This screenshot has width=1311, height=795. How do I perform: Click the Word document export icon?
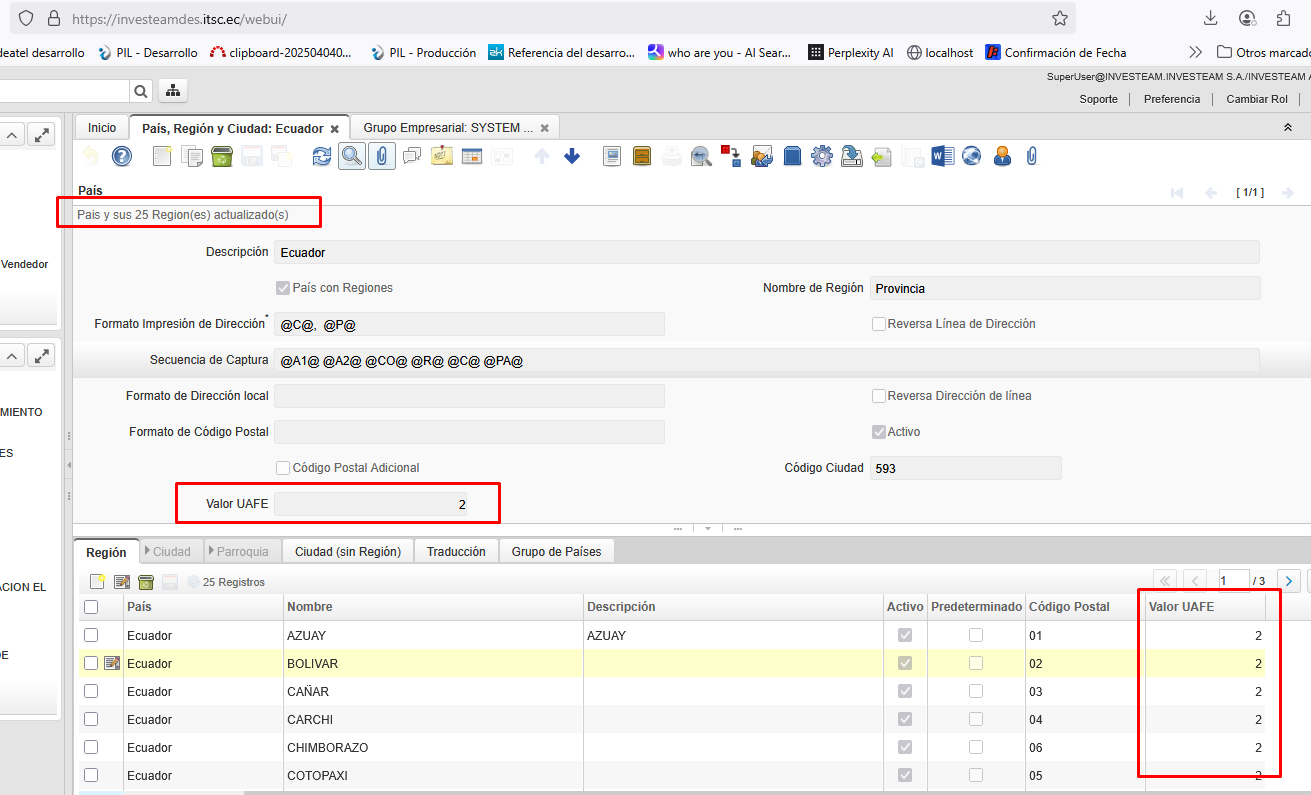941,156
